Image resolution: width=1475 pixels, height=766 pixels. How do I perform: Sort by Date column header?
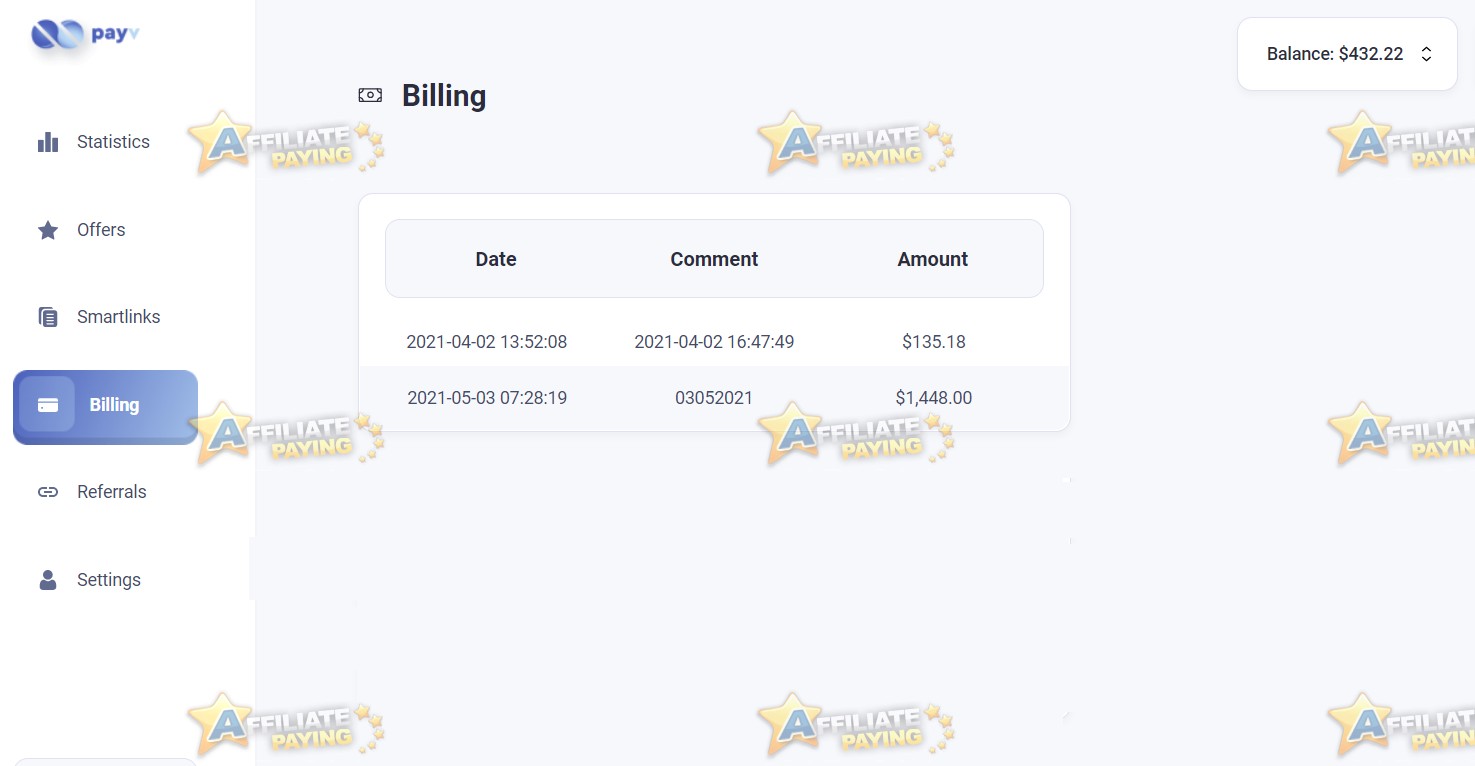(496, 259)
